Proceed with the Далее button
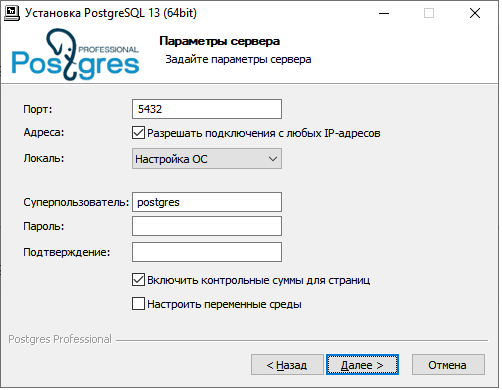The width and height of the screenshot is (502, 390). point(362,365)
